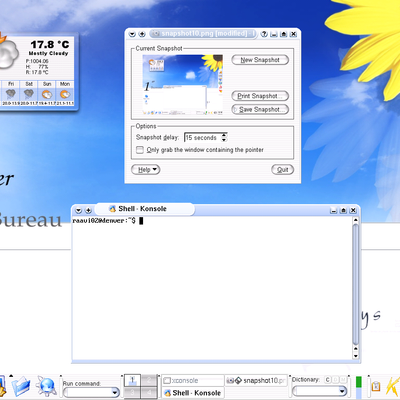
Task: Click the Sat forecast icon in weather widget
Action: 29,94
